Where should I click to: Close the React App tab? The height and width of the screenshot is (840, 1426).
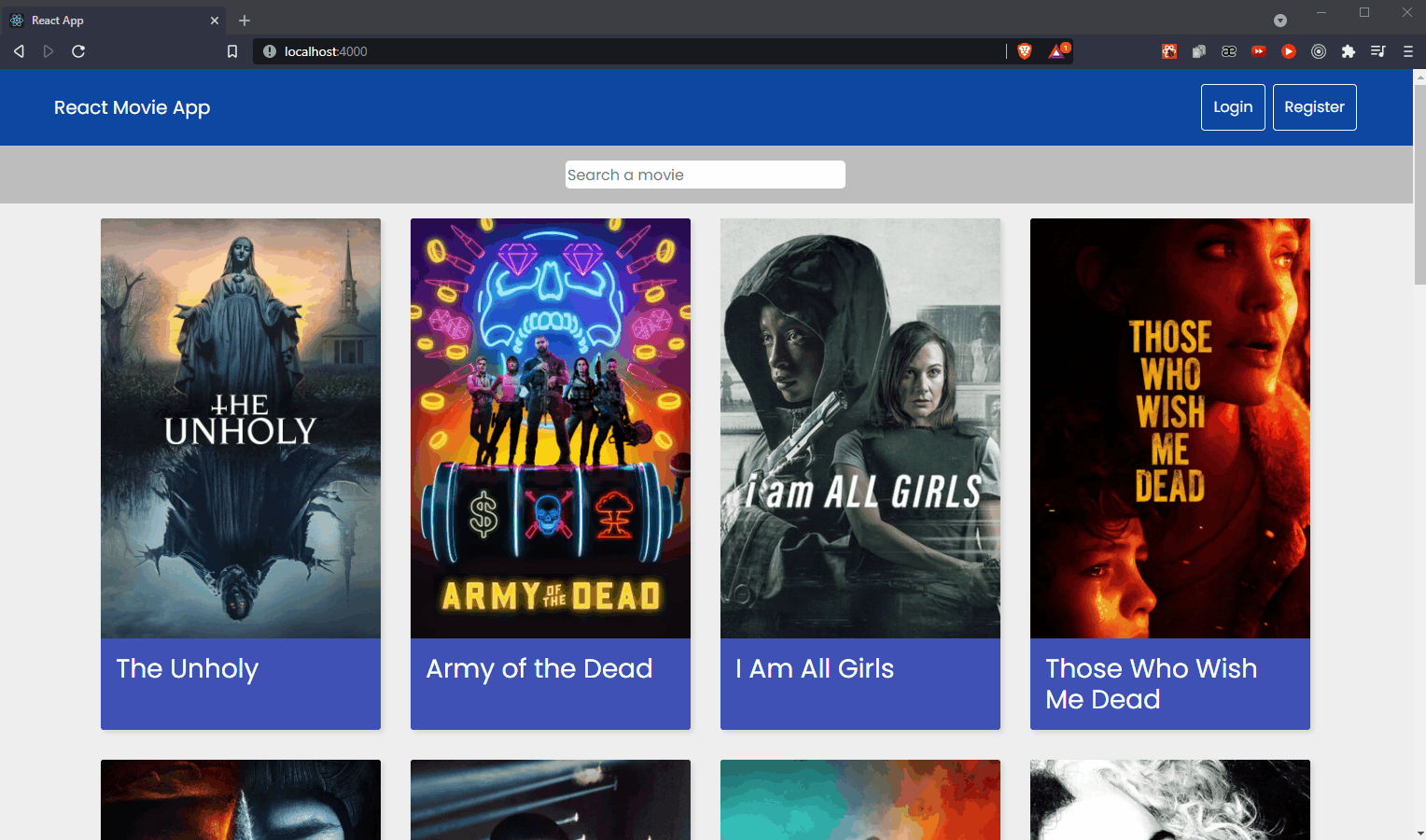(215, 21)
